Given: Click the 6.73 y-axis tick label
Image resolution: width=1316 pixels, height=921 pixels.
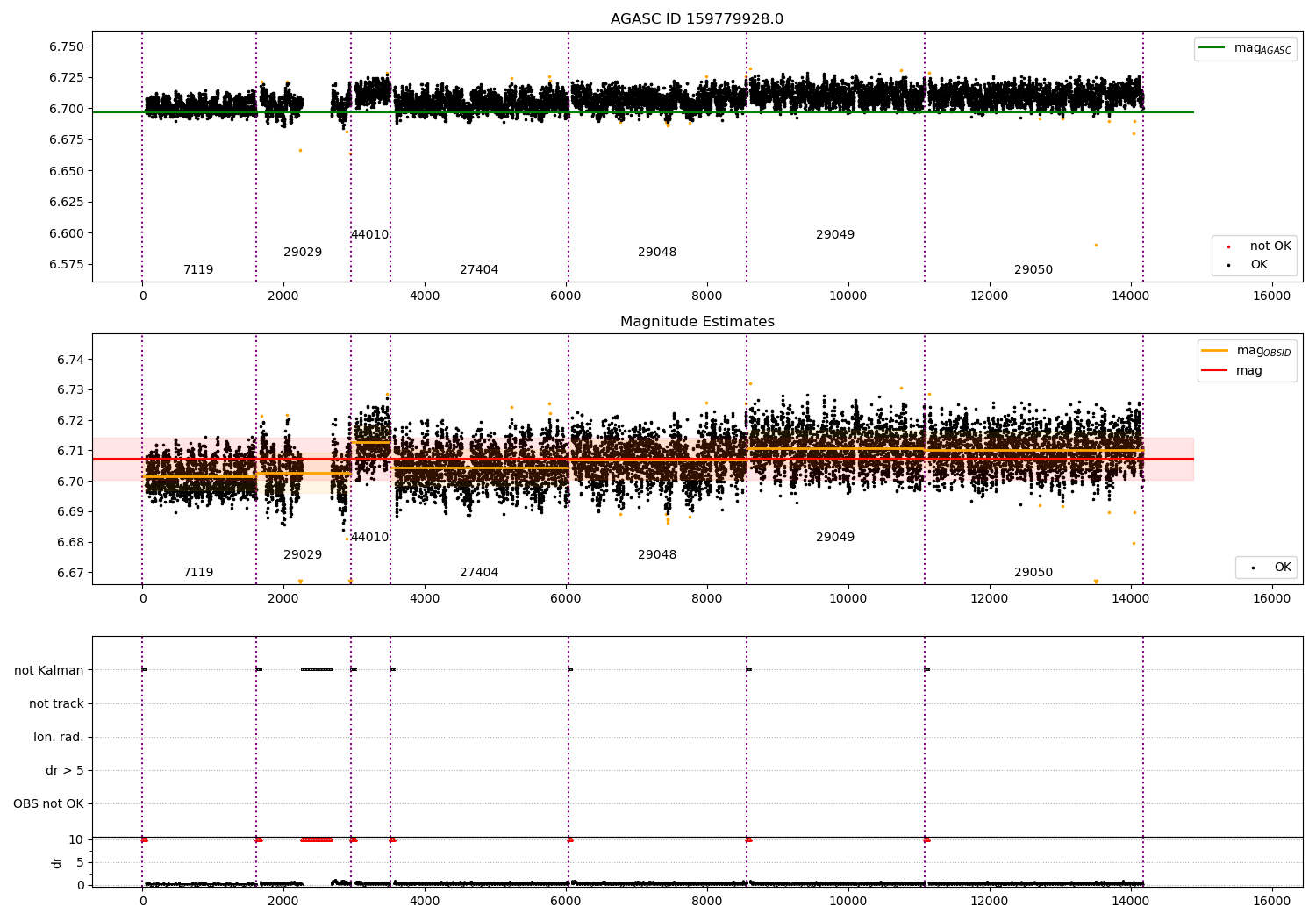Looking at the screenshot, I should coord(71,390).
